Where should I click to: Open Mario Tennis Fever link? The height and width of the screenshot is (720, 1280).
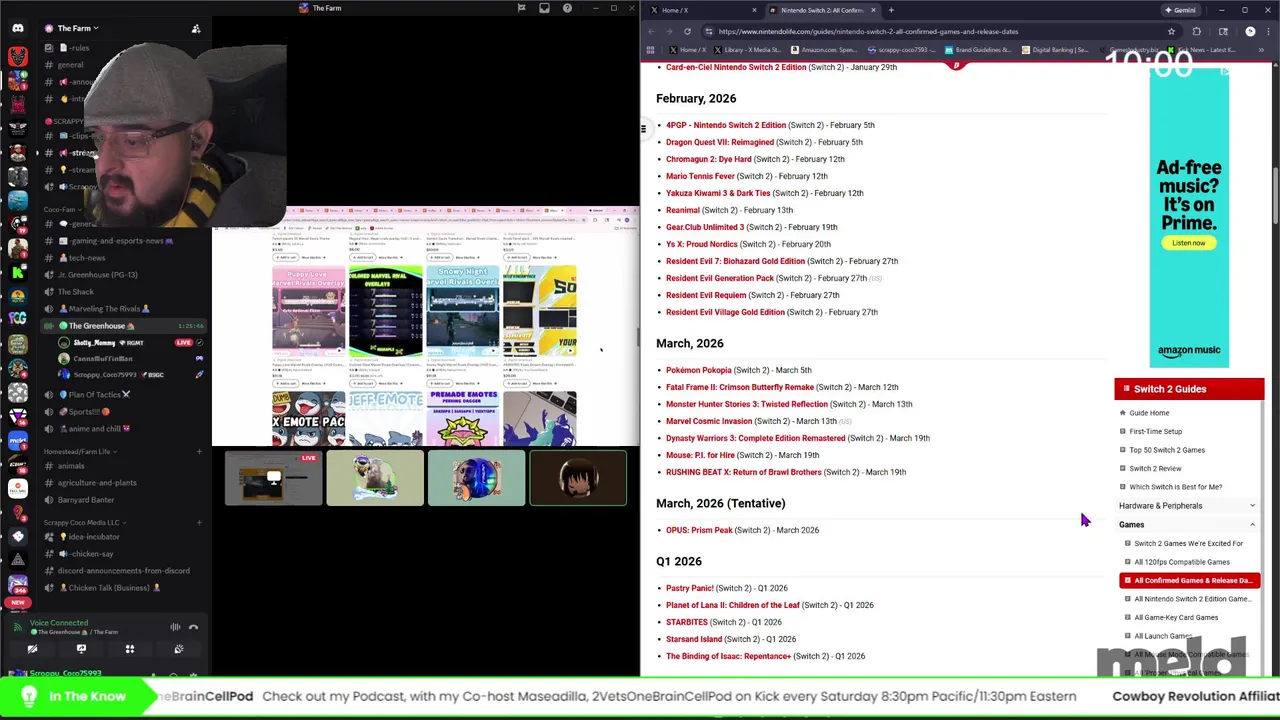(x=700, y=176)
